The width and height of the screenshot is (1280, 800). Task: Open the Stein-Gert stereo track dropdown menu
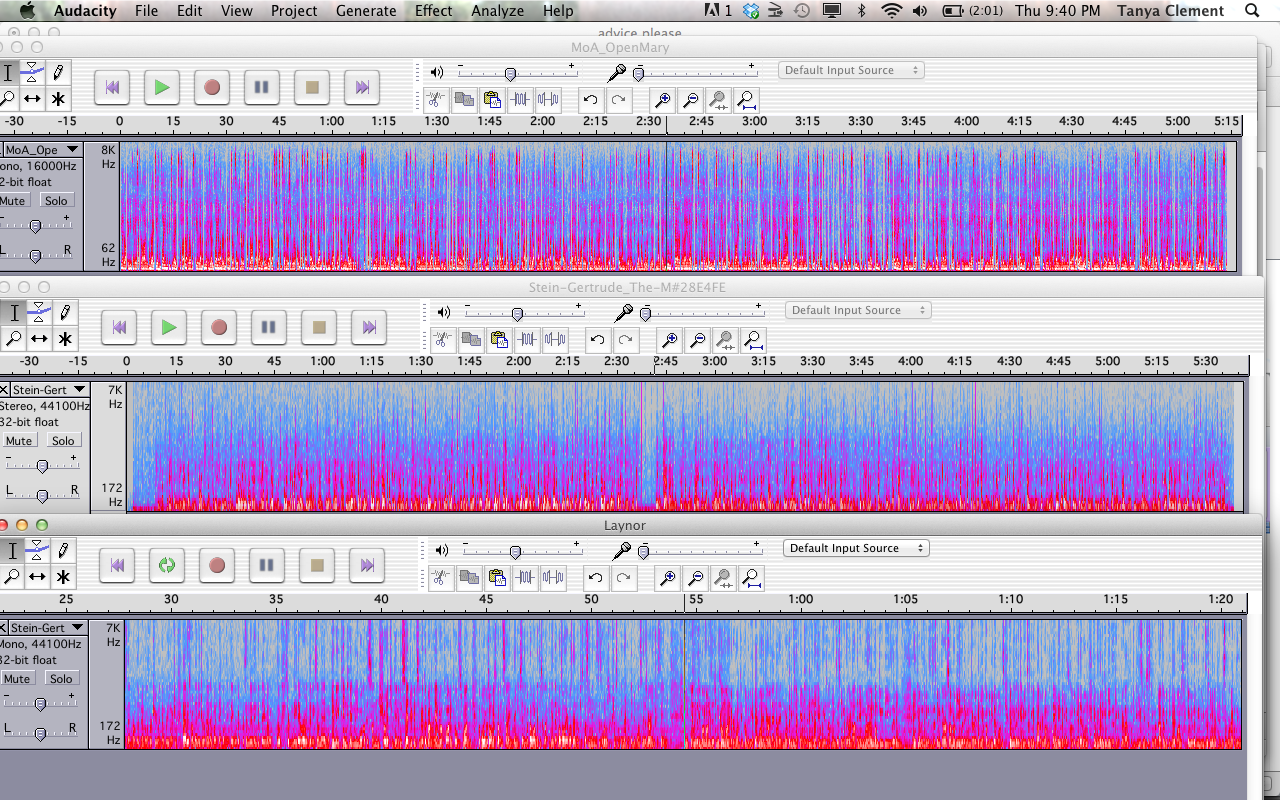tap(49, 390)
